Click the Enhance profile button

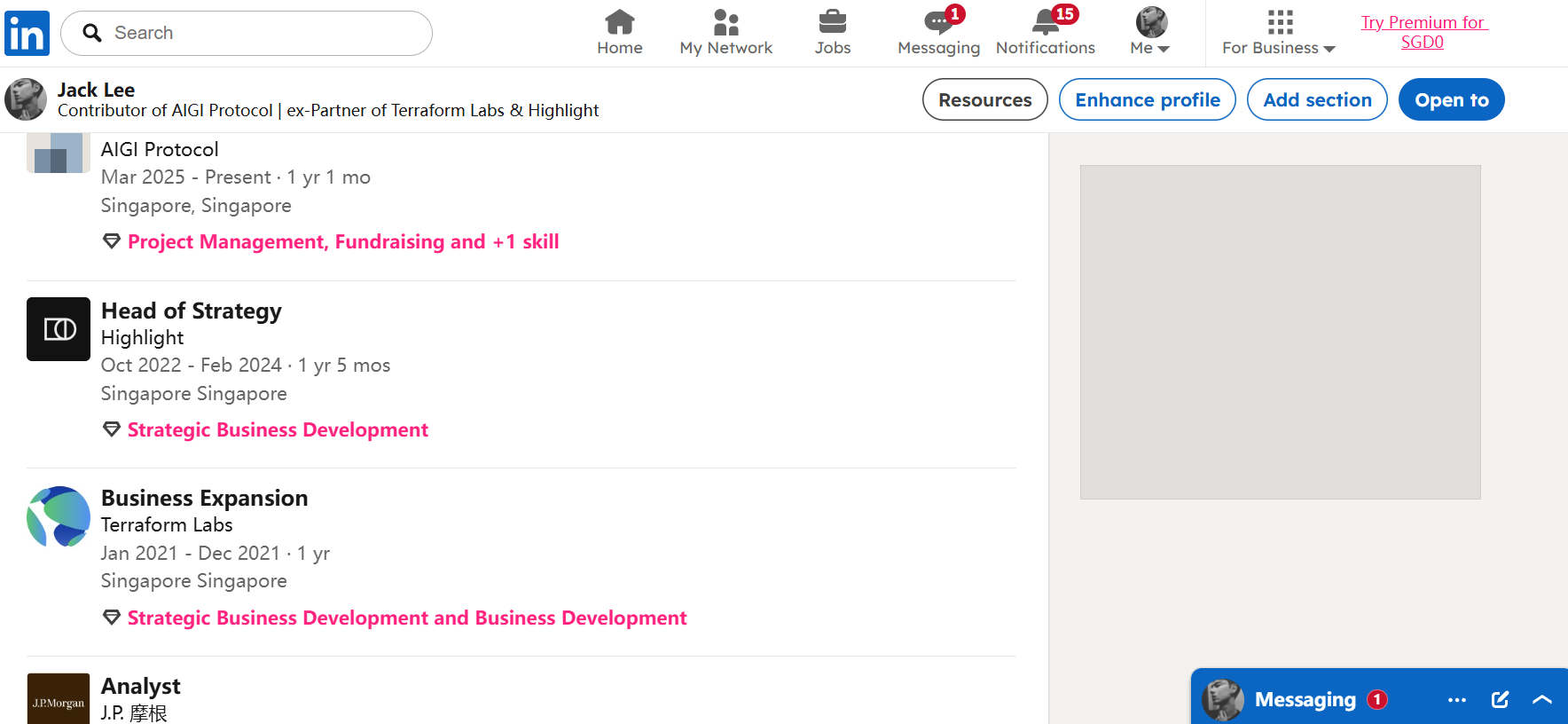pos(1148,99)
